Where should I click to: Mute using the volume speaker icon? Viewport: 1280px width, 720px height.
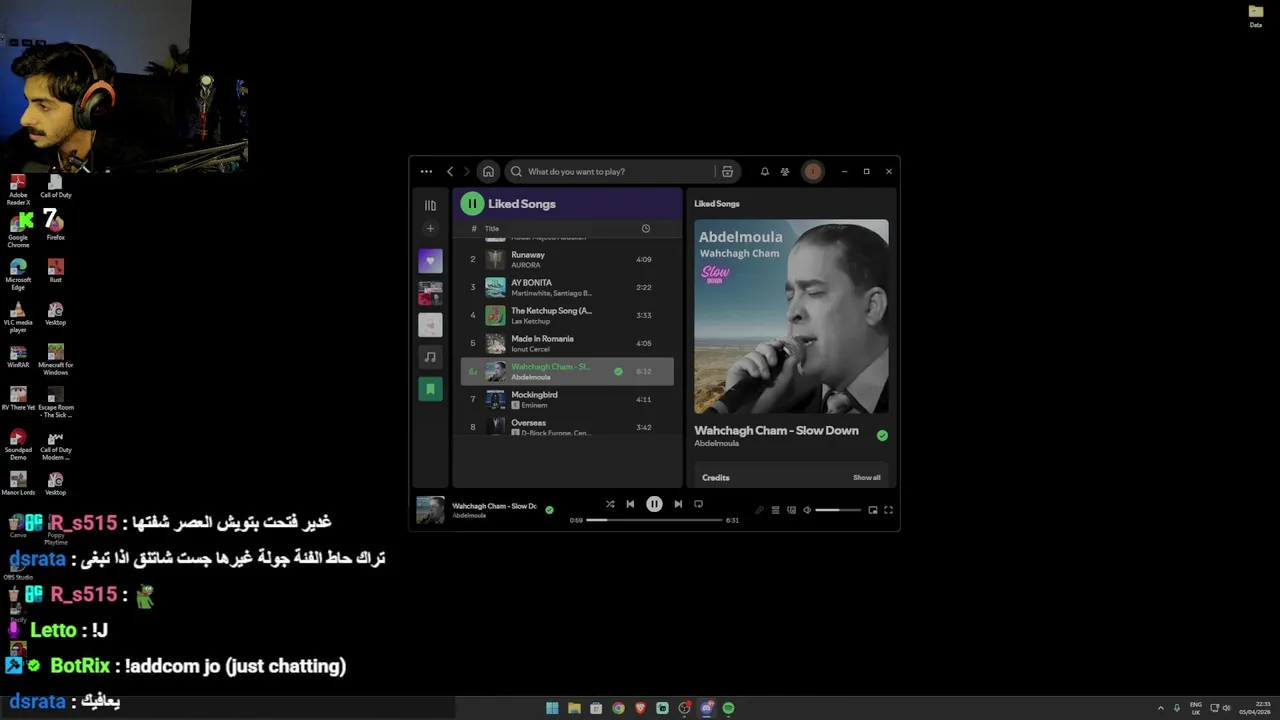807,510
